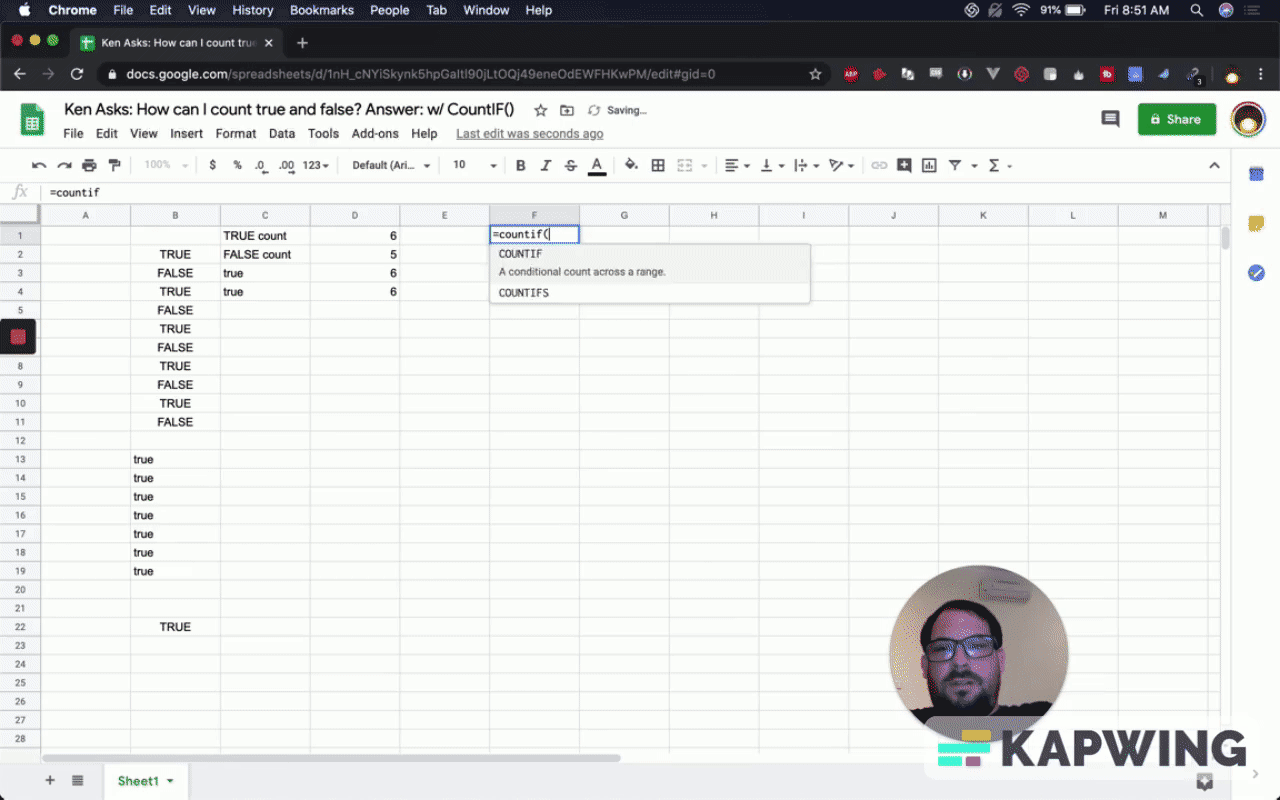Open the fill color bucket
The height and width of the screenshot is (800, 1280).
tap(631, 165)
